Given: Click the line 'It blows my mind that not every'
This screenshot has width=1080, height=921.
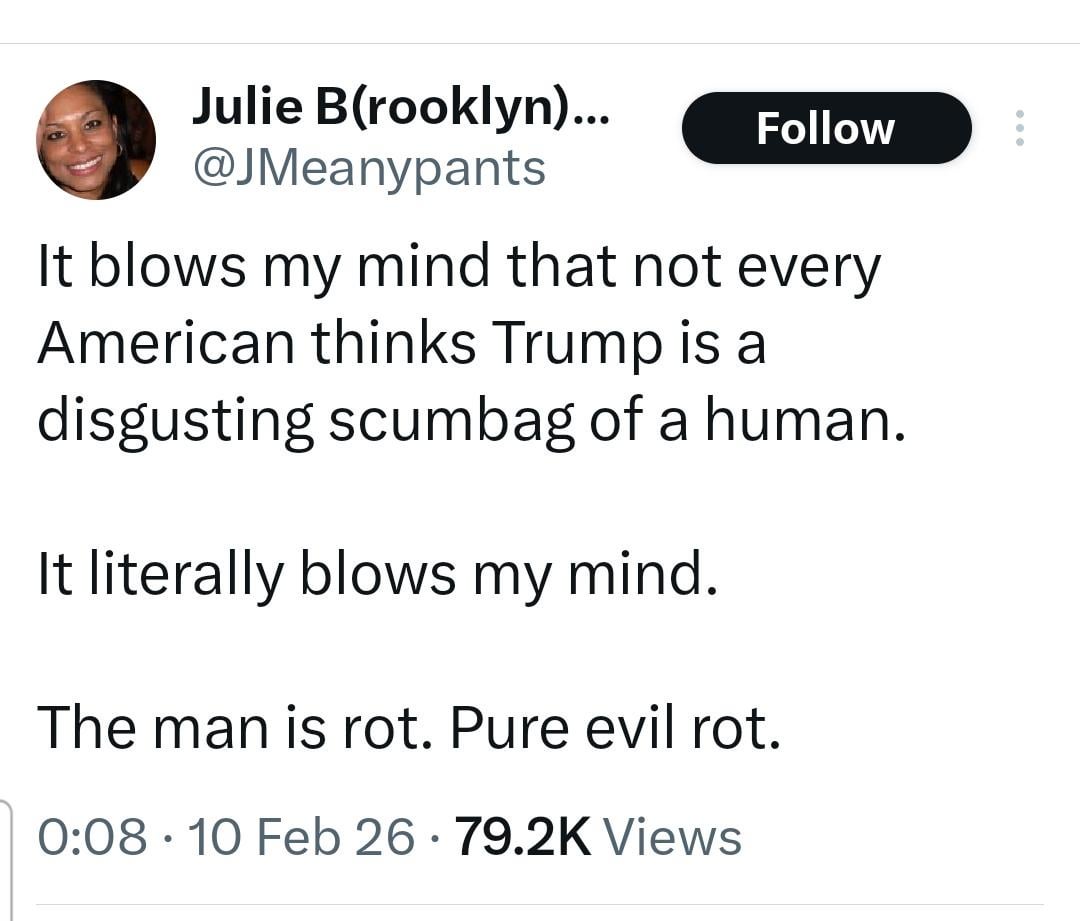Looking at the screenshot, I should tap(459, 270).
